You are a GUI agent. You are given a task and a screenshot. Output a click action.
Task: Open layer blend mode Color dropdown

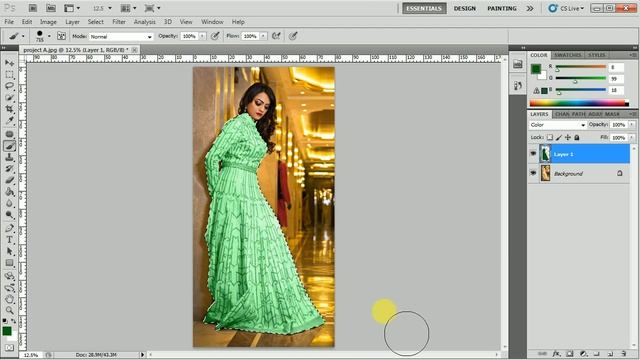coord(558,125)
